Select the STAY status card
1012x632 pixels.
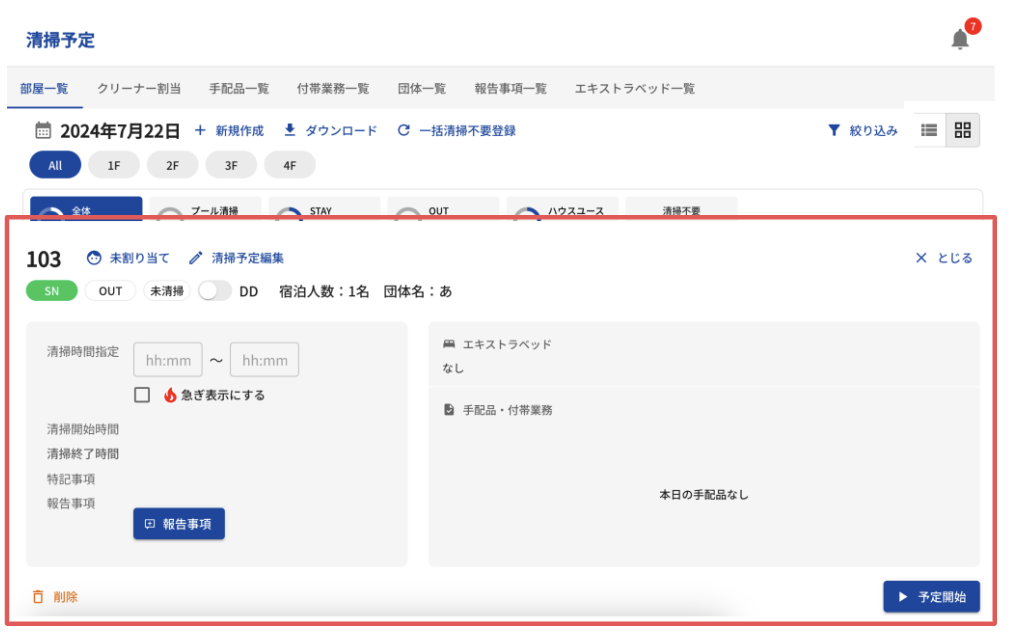coord(325,208)
